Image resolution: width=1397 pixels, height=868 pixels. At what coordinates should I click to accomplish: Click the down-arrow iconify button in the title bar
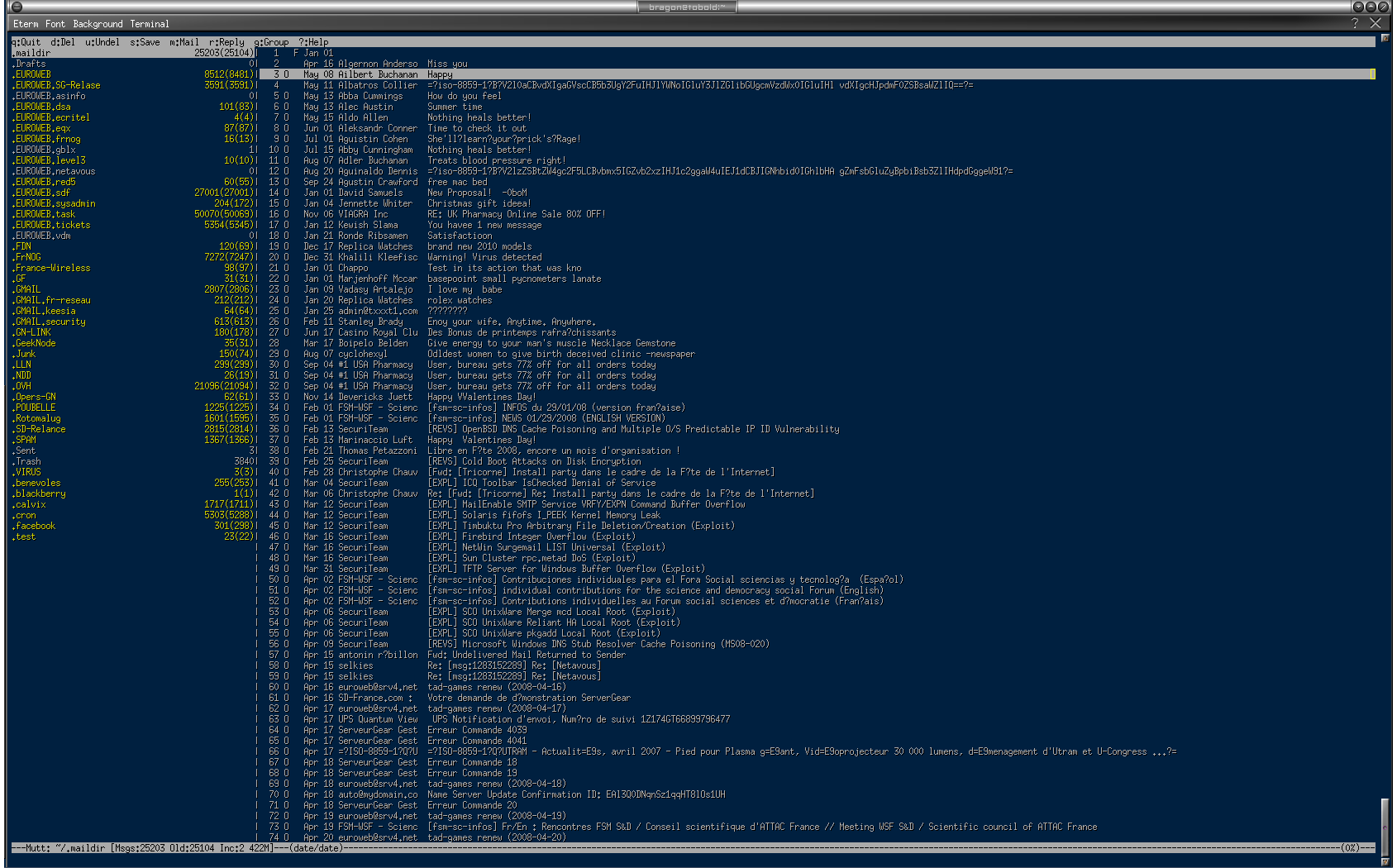(1357, 7)
